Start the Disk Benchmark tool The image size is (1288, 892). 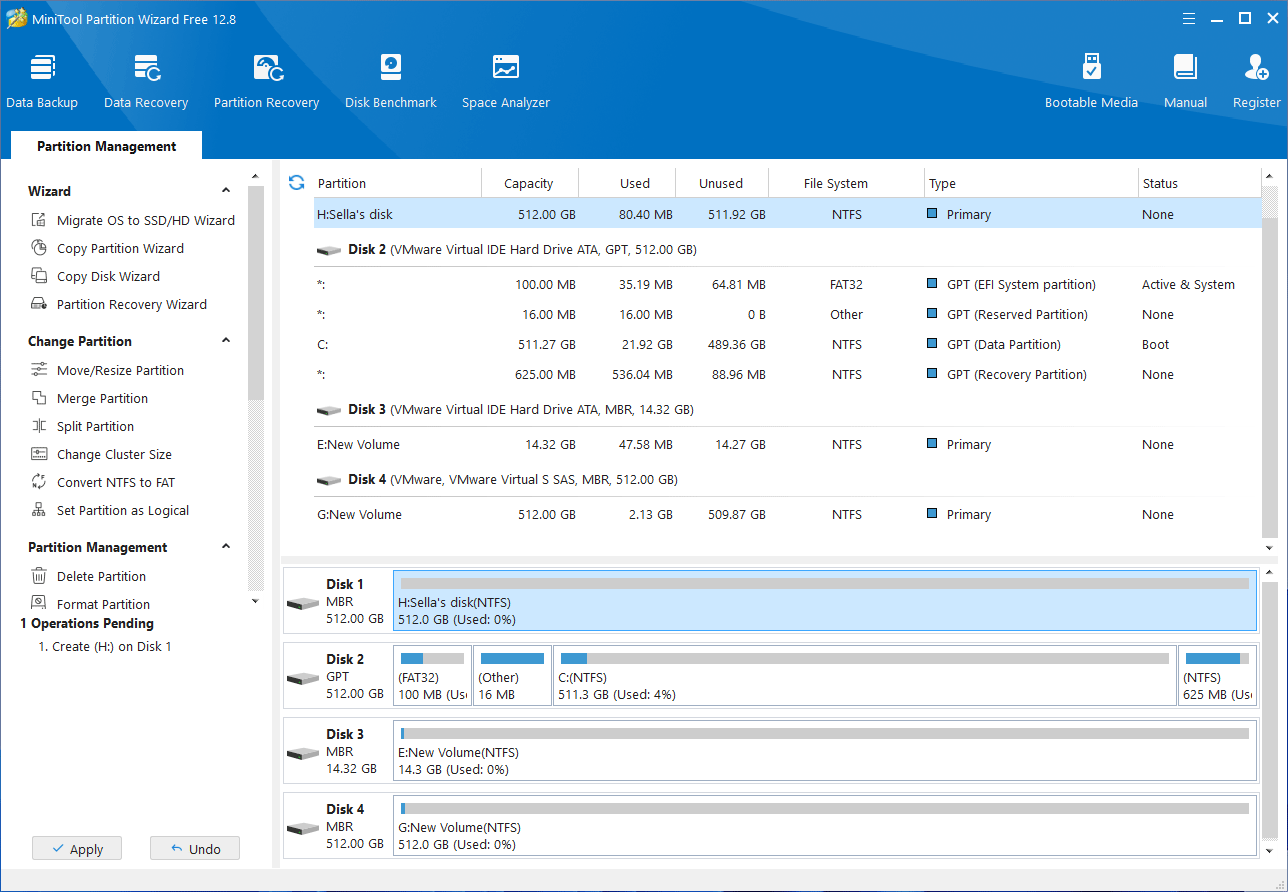[x=391, y=81]
